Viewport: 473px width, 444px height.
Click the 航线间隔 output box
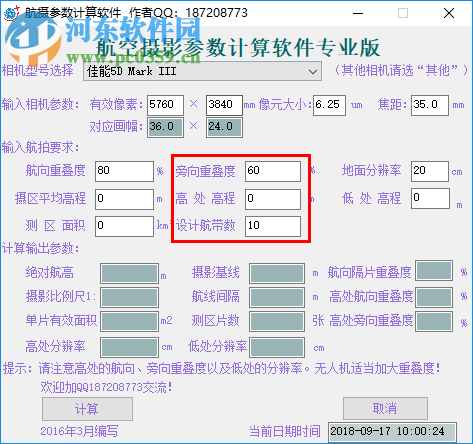point(277,297)
